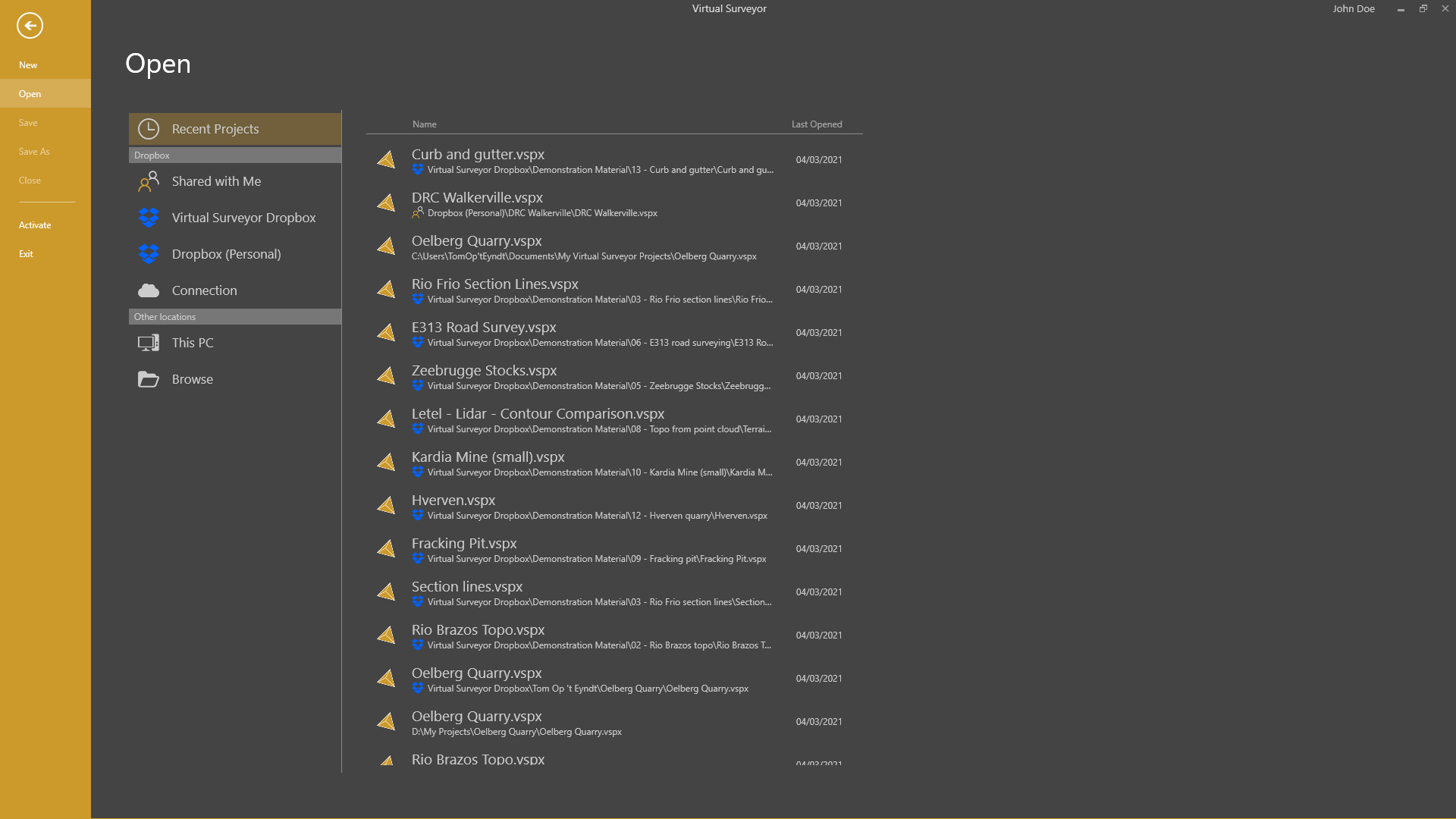Click the This PC monitor icon
Image resolution: width=1456 pixels, height=819 pixels.
tap(149, 343)
